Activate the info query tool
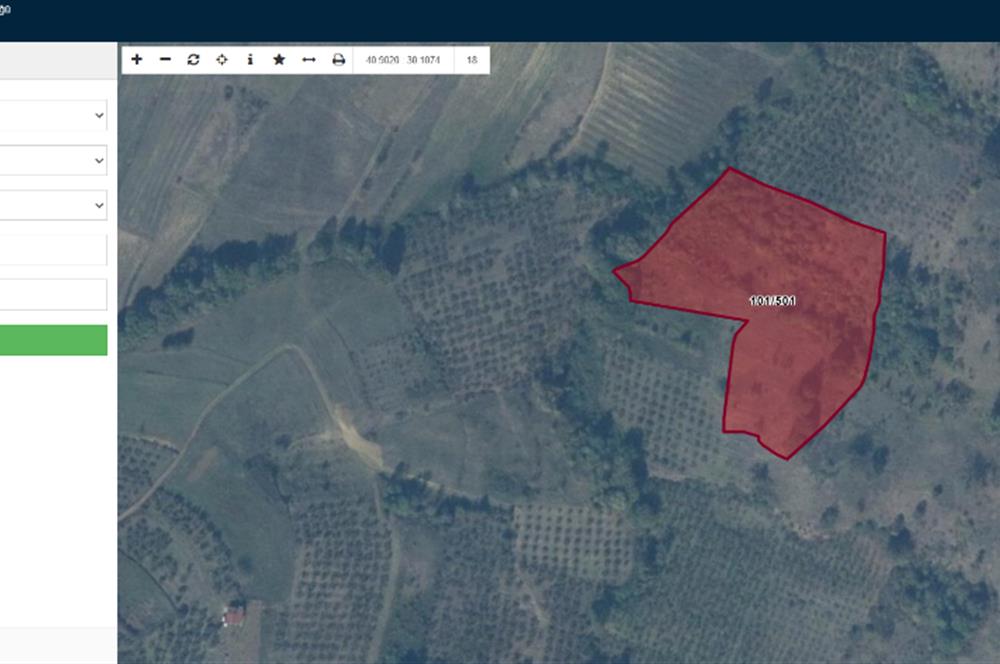This screenshot has height=664, width=1000. tap(250, 60)
